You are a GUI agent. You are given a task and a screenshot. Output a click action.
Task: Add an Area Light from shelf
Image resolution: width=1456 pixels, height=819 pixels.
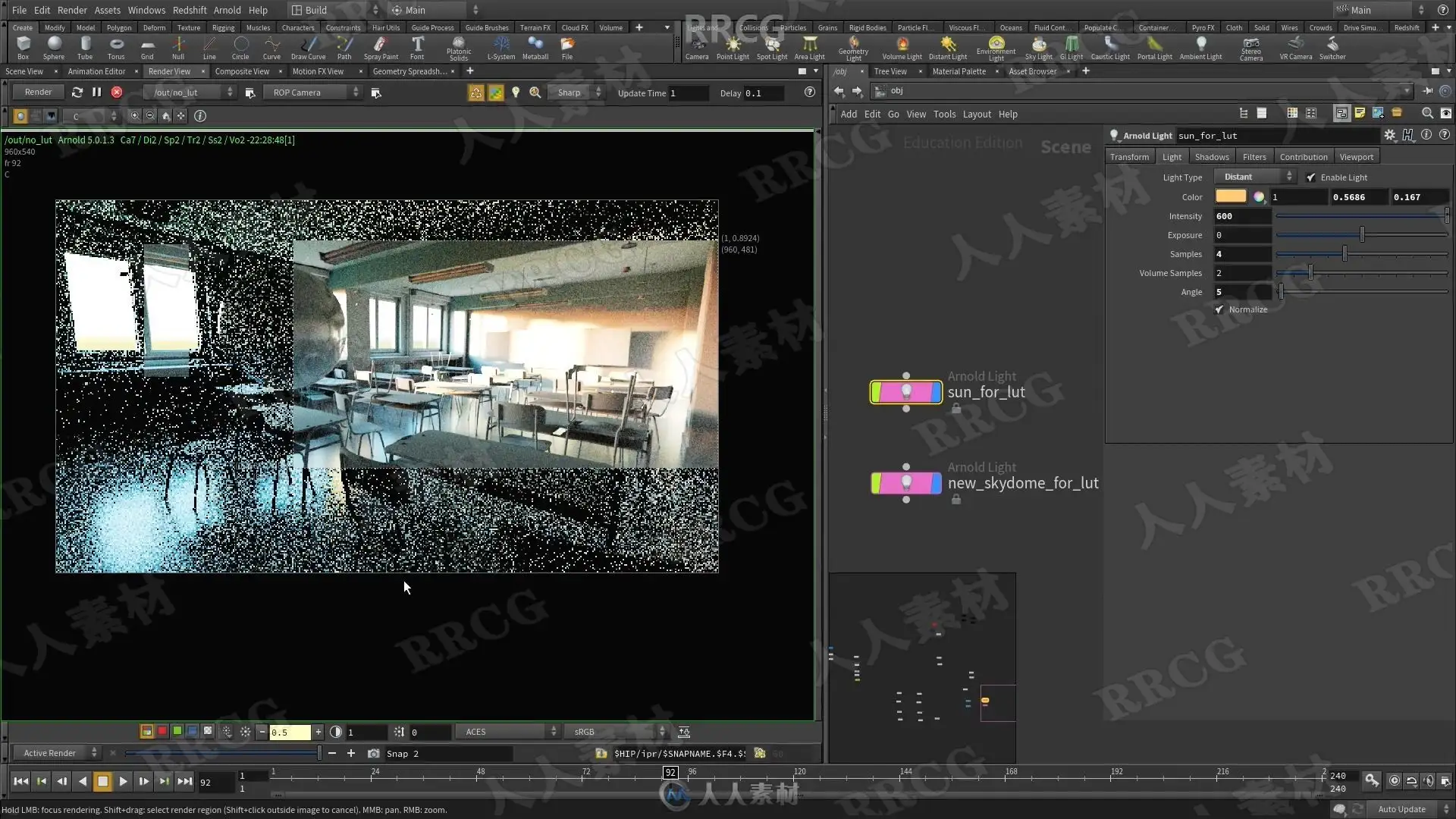click(810, 48)
